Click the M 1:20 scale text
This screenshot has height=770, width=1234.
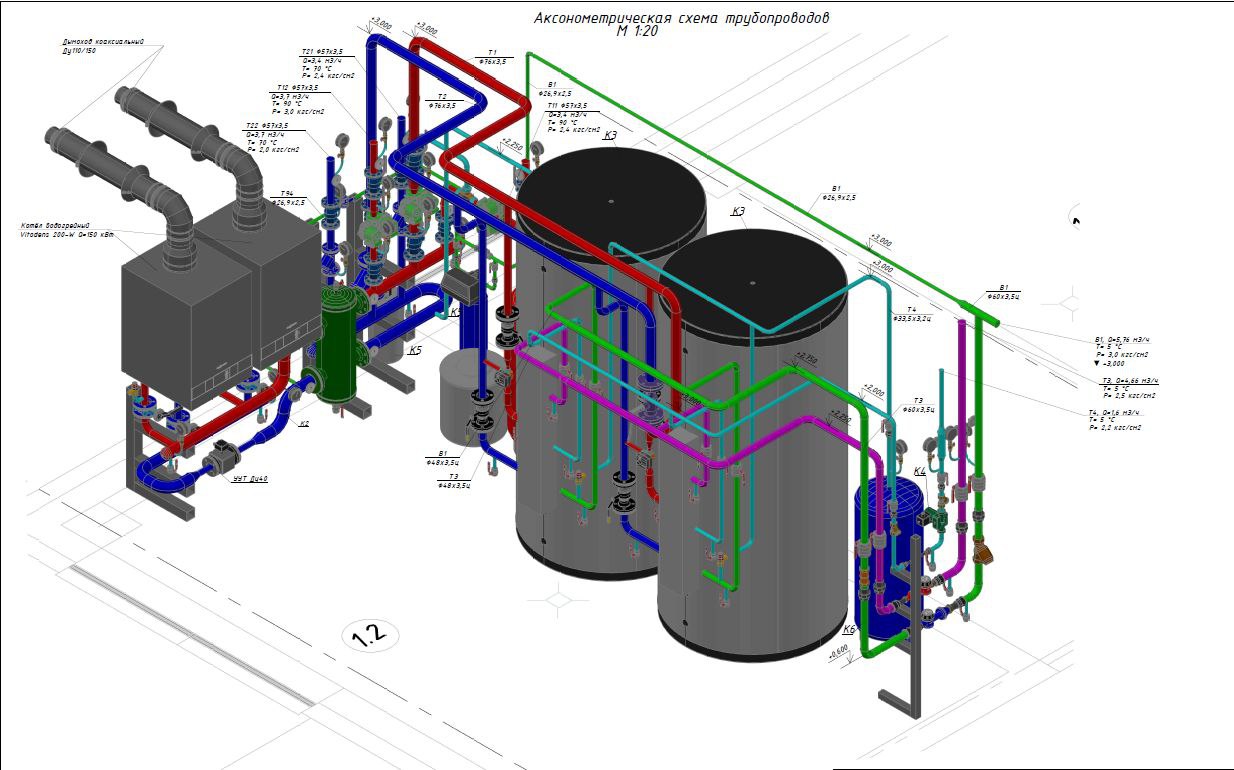click(x=637, y=32)
